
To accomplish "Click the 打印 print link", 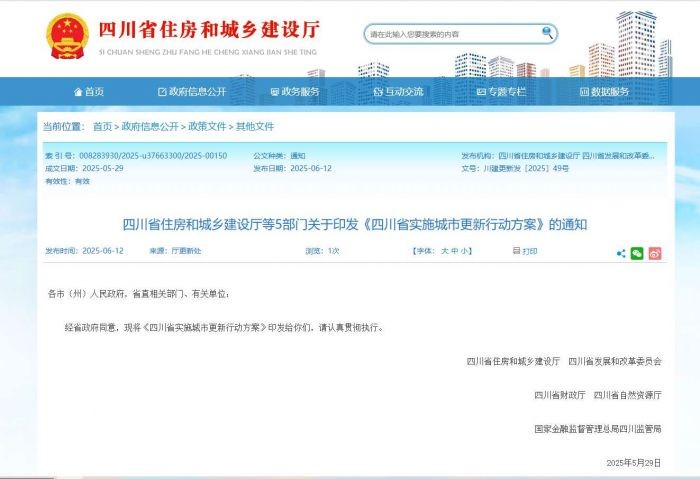I will tap(529, 251).
